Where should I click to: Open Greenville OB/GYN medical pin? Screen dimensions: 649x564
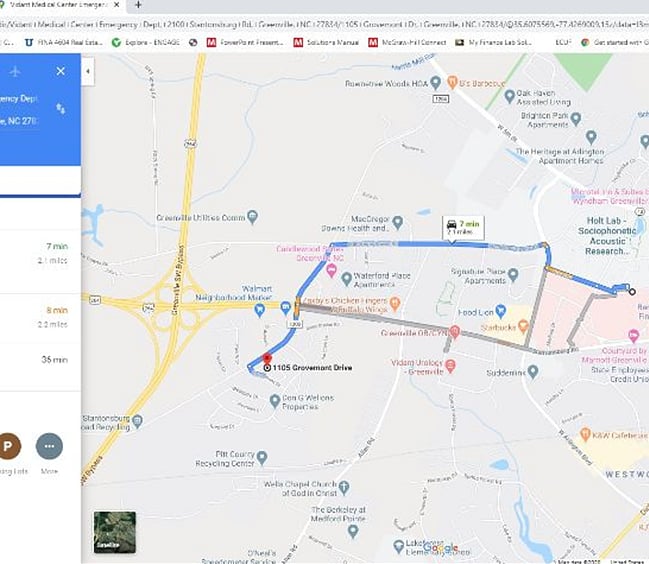454,331
